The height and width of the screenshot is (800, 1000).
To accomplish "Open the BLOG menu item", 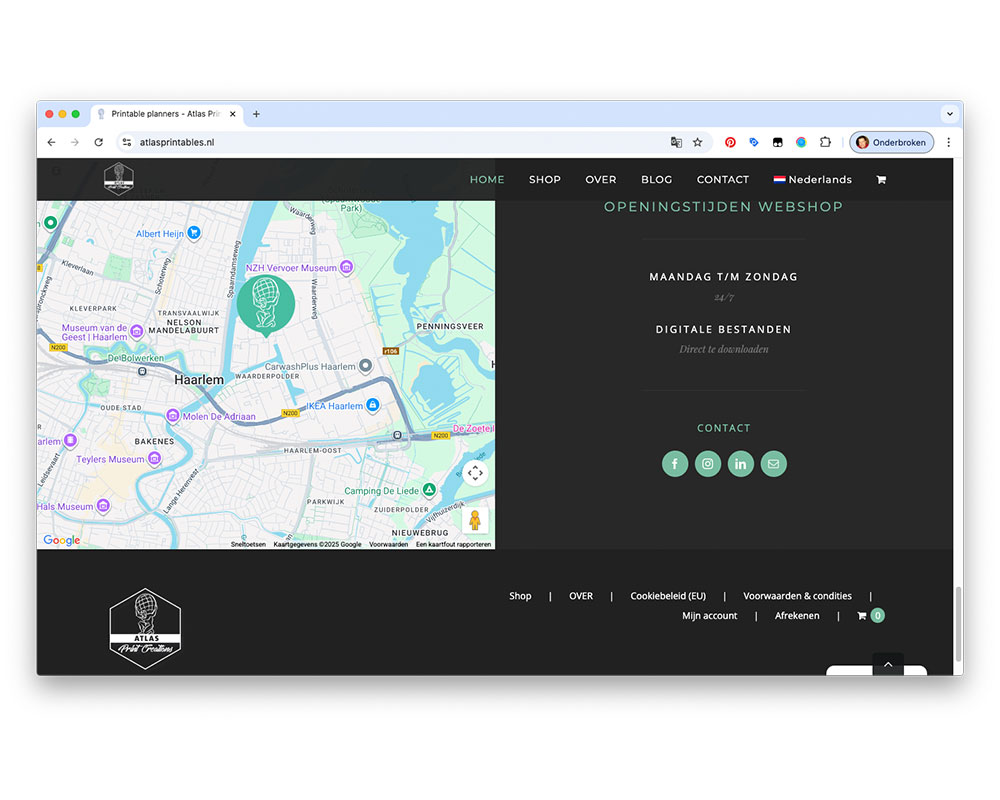I will pos(656,180).
